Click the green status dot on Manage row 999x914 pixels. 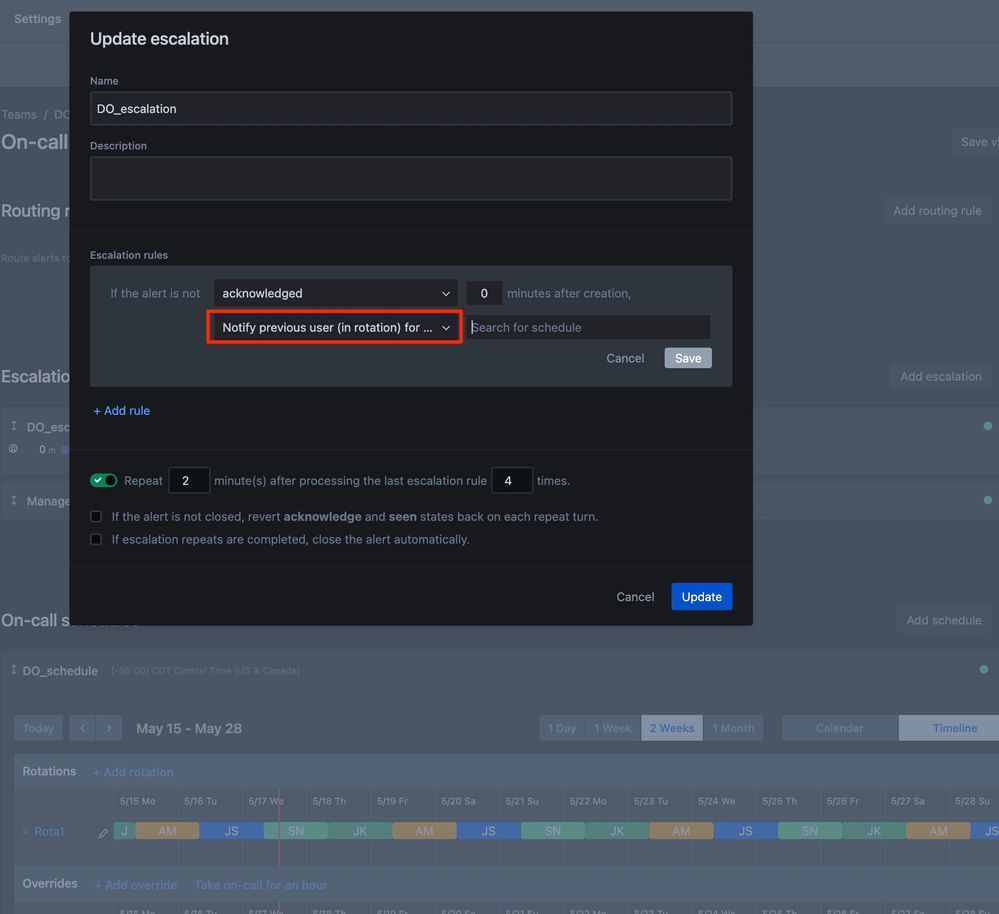[x=988, y=500]
